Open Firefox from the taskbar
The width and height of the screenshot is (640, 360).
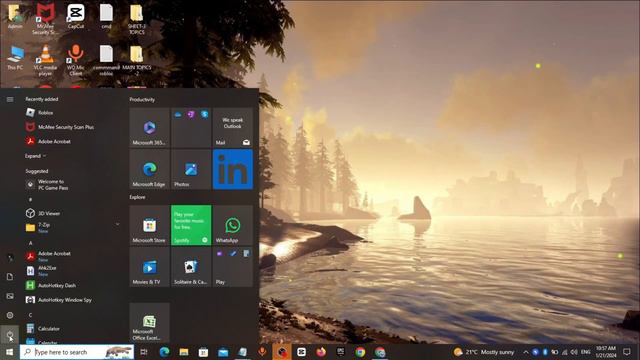click(x=321, y=352)
